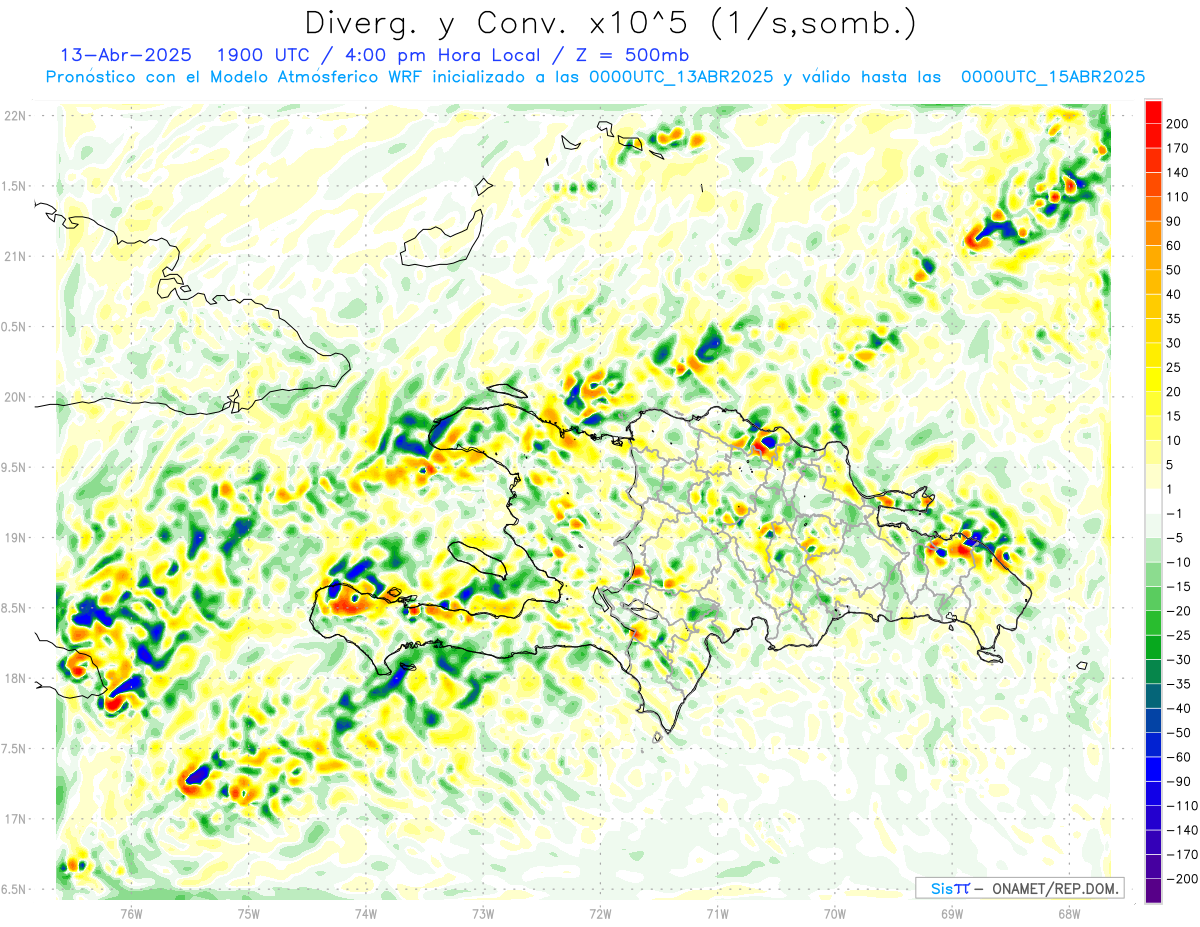Click the 68W longitude label

[1069, 913]
